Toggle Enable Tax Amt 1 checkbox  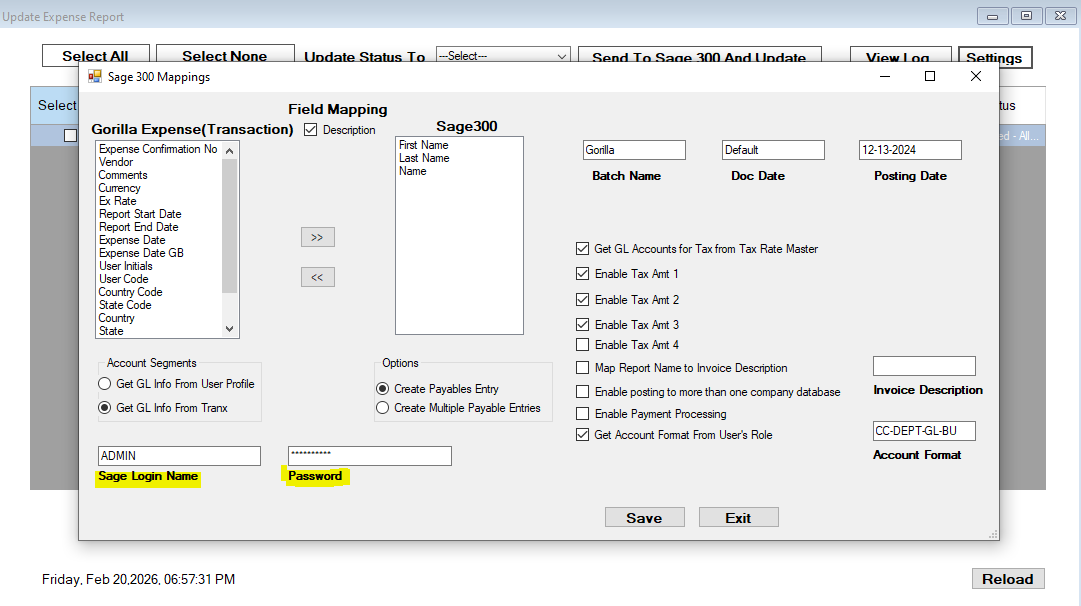click(x=583, y=274)
